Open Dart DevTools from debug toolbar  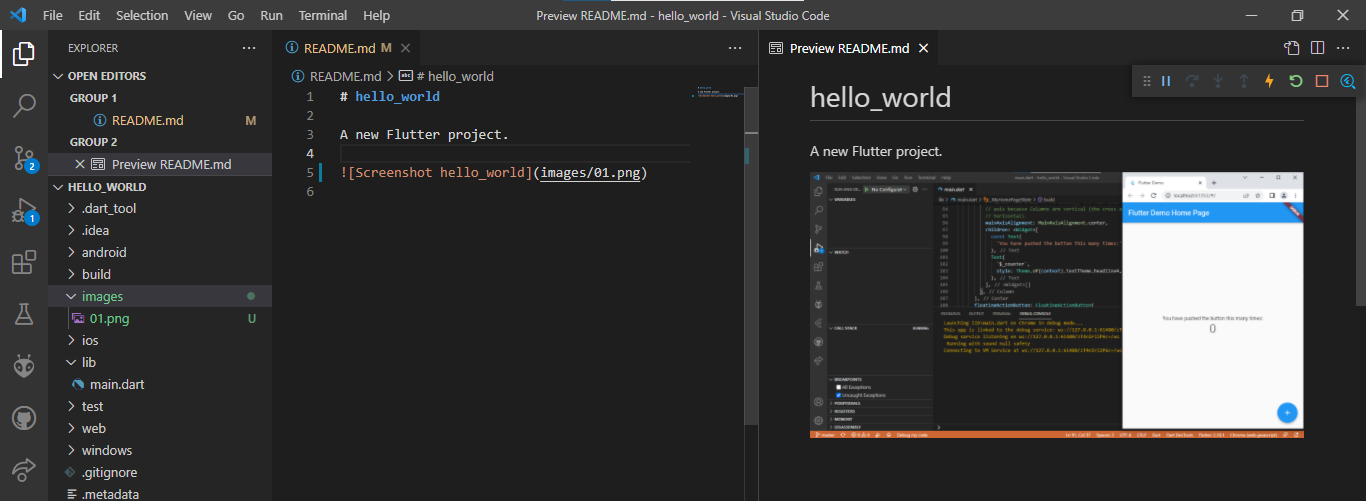1347,81
